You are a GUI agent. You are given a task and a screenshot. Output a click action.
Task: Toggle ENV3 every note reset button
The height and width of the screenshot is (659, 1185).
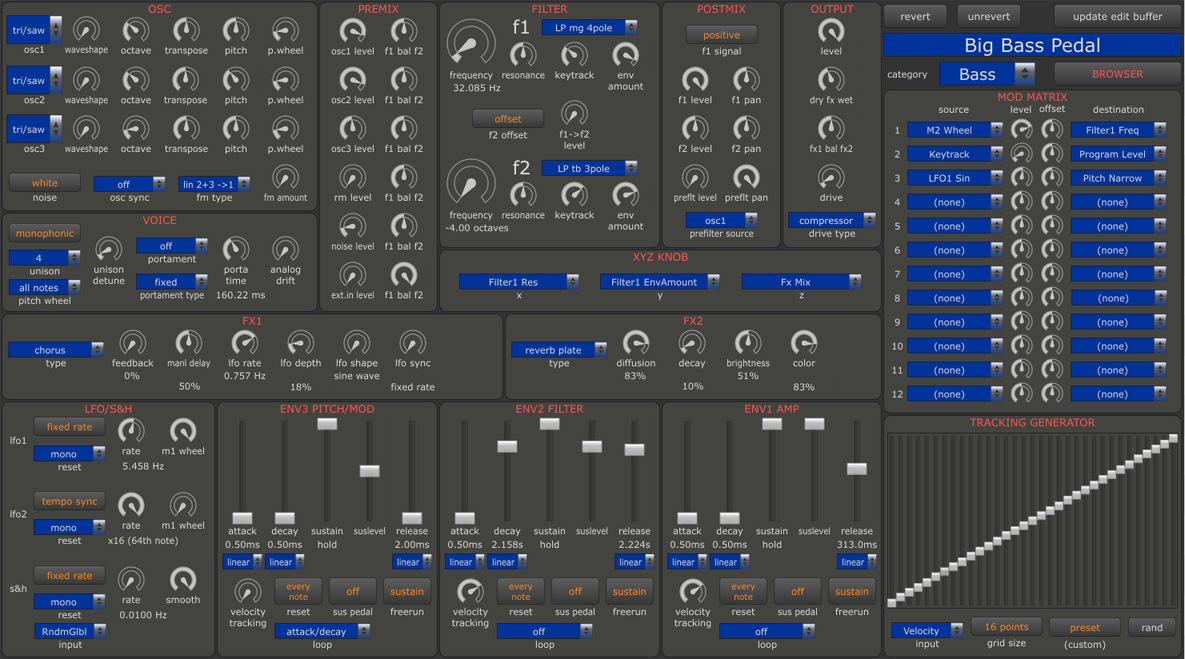click(299, 591)
